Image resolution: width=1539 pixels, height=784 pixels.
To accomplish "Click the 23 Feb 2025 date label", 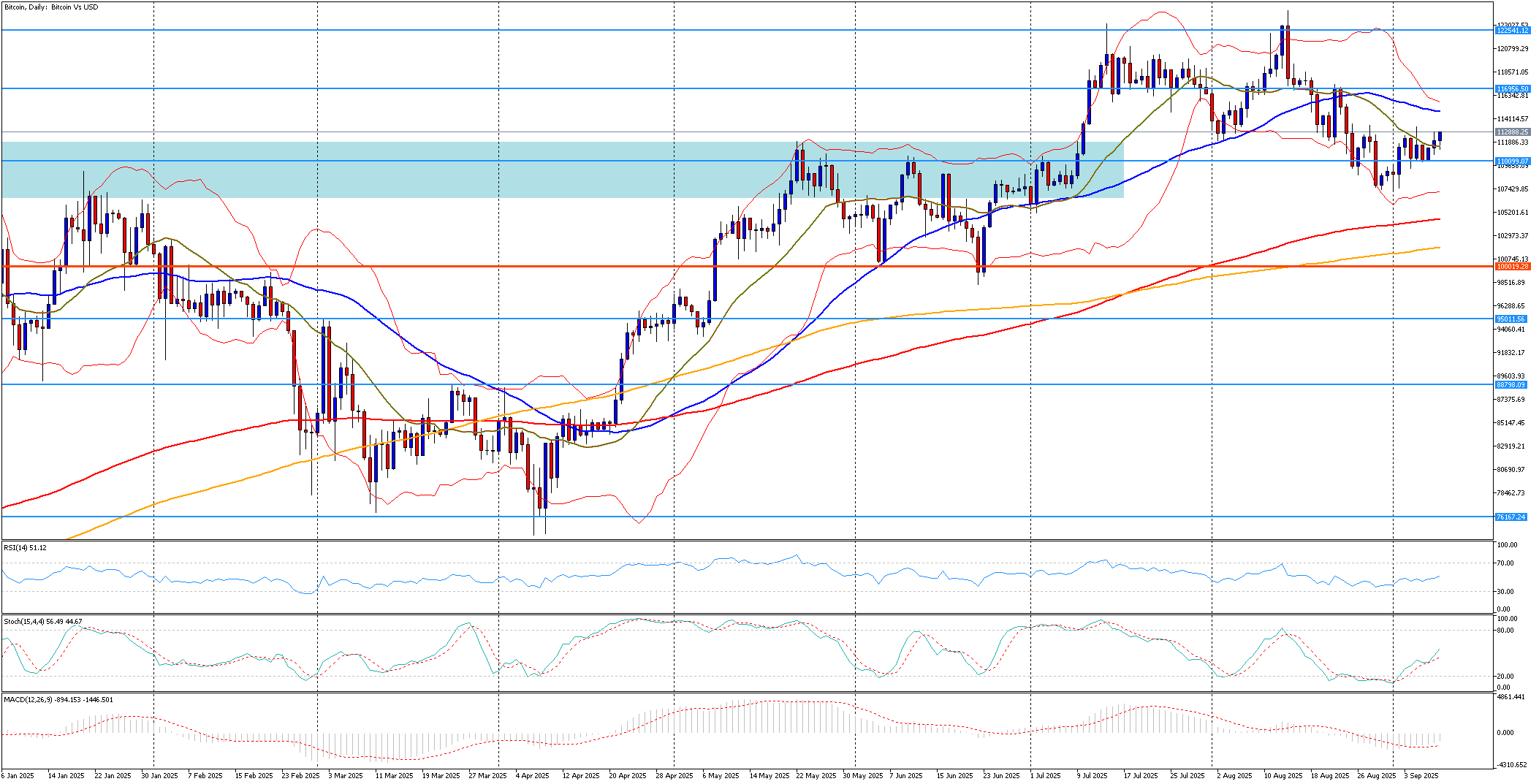I will [x=300, y=776].
